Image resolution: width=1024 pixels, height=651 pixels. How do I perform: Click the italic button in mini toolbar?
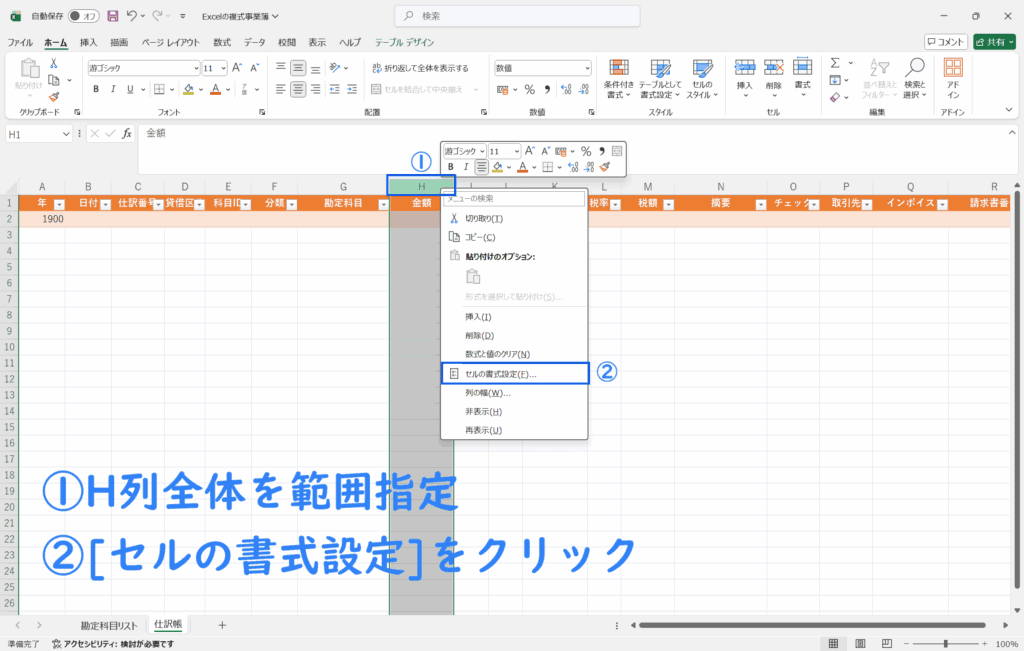465,167
